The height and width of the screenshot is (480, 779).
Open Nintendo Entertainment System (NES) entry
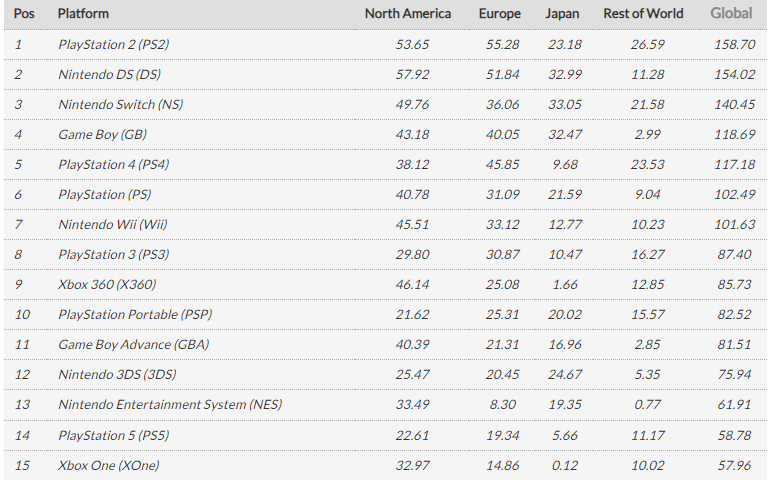[x=170, y=404]
